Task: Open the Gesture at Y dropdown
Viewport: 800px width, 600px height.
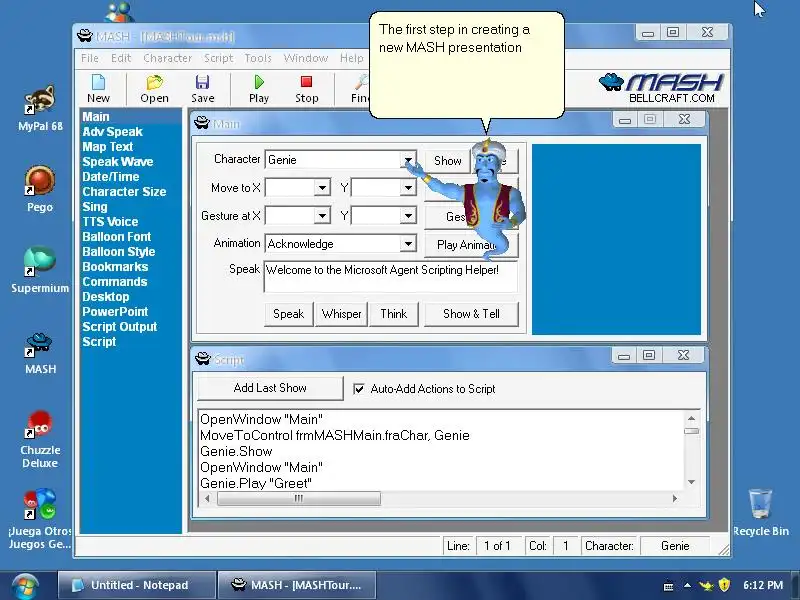Action: 408,216
